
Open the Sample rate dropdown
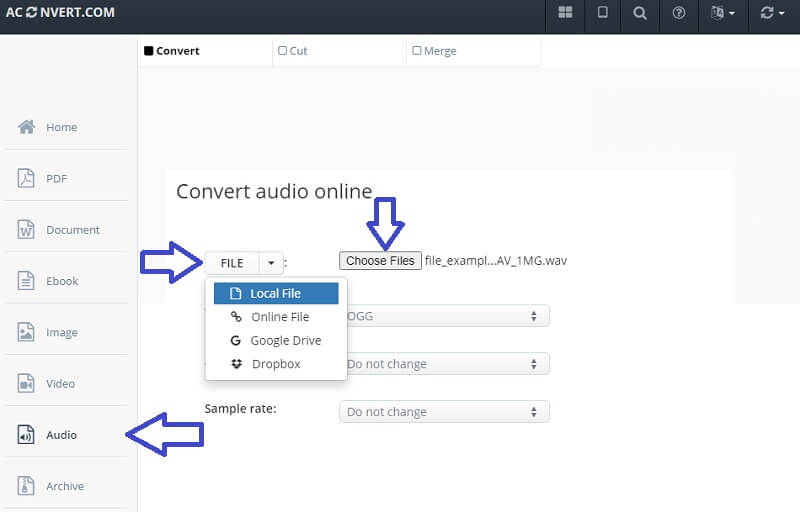click(444, 412)
